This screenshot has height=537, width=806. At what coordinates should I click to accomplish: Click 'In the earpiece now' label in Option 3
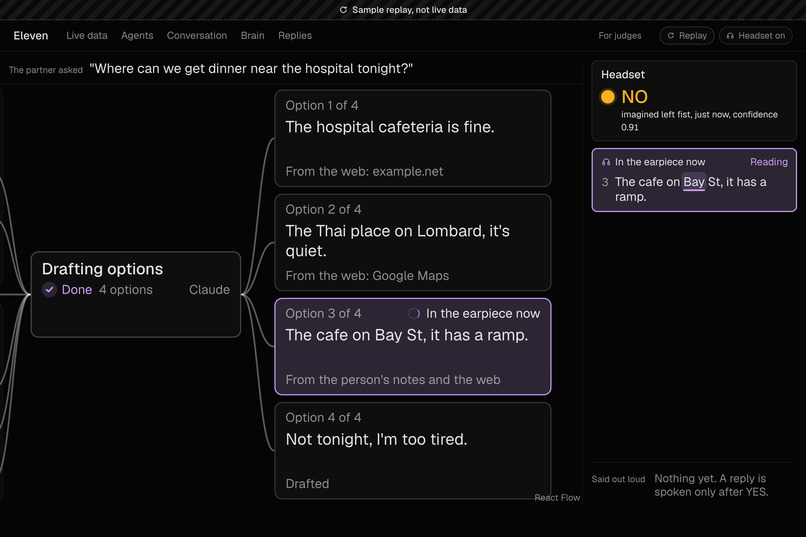tap(483, 313)
